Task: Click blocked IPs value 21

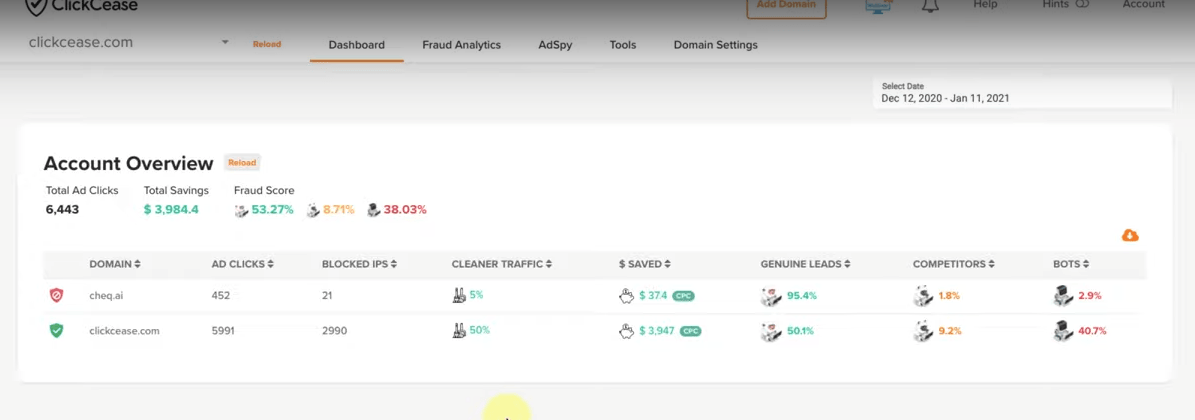Action: (327, 295)
